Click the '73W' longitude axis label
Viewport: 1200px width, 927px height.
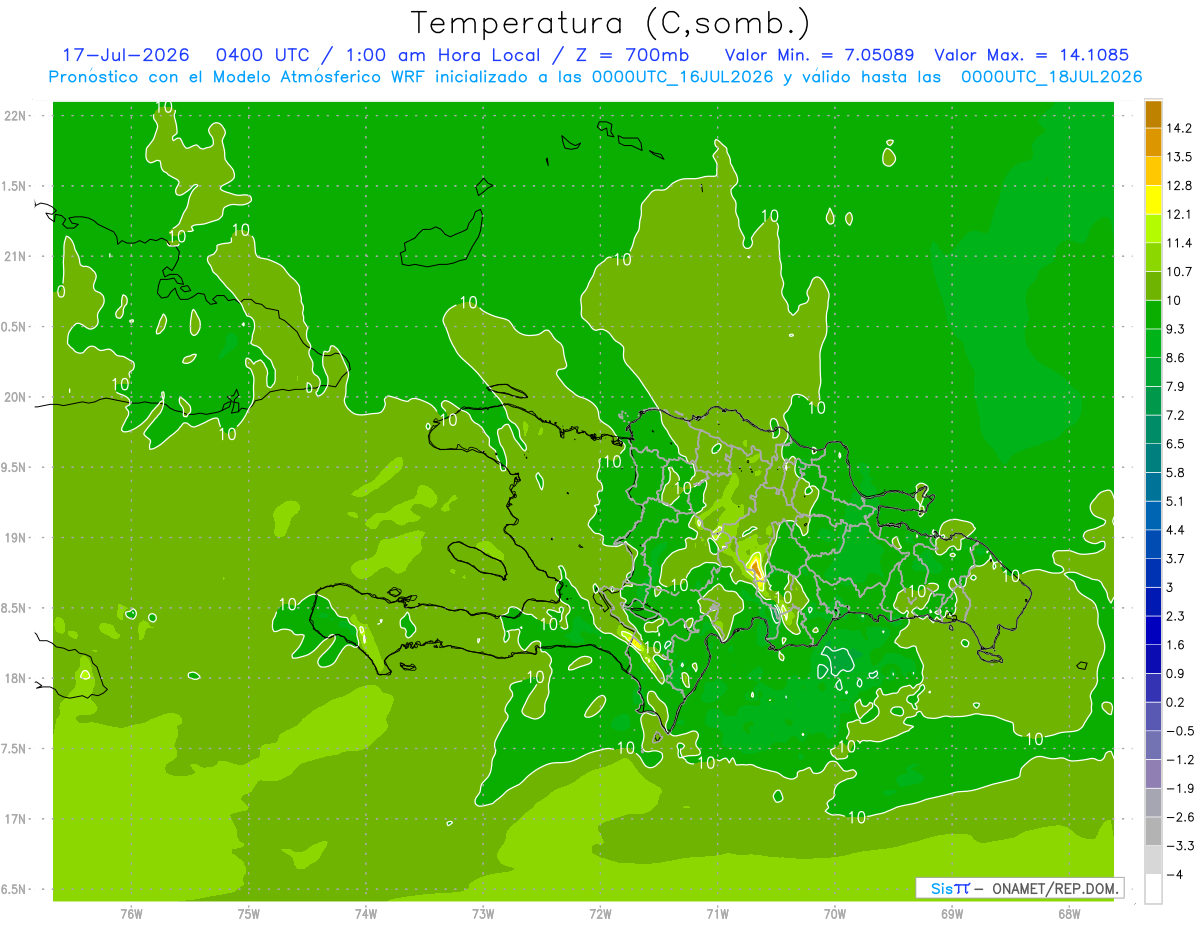(483, 914)
